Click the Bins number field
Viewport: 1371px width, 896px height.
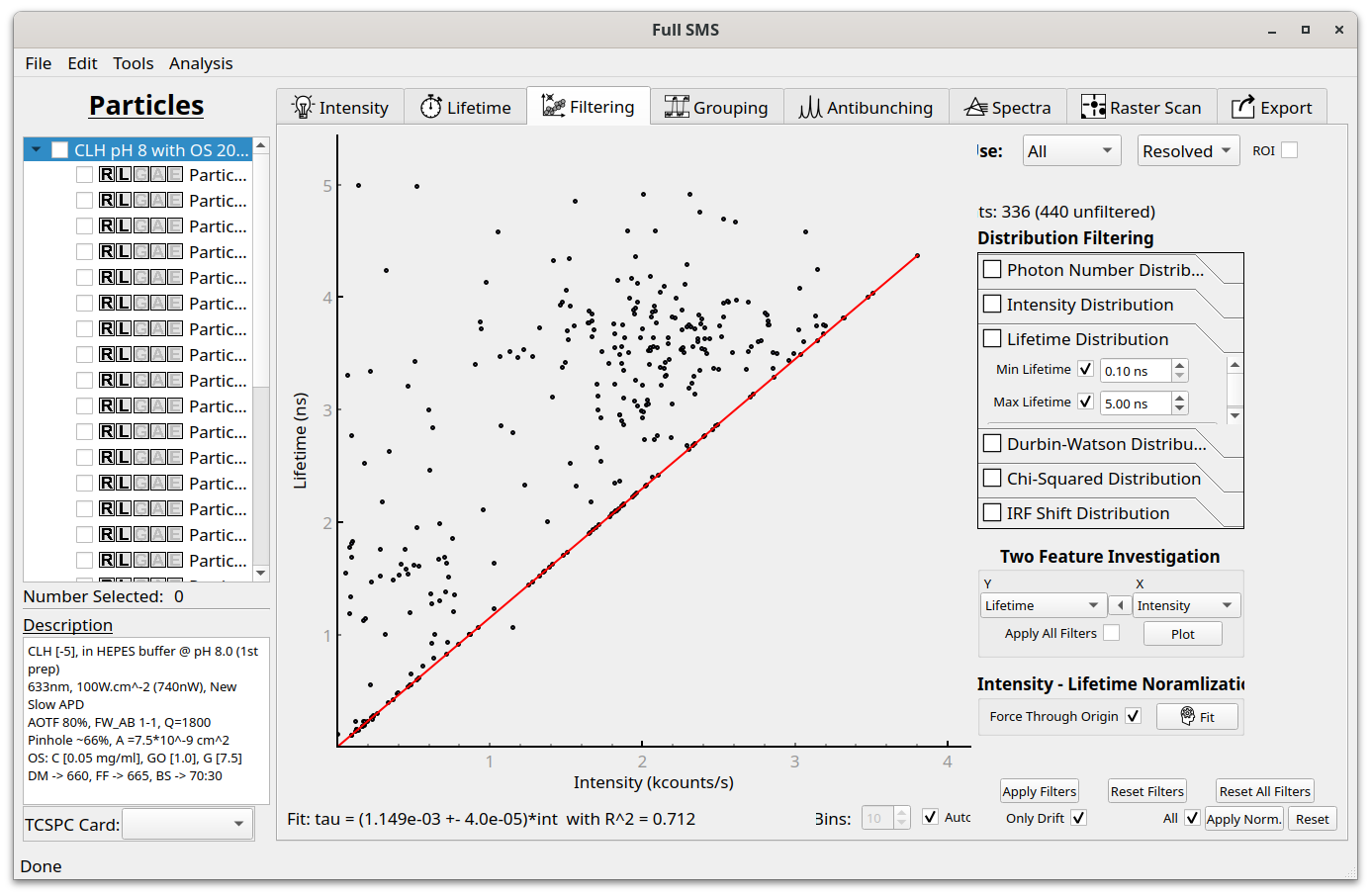pos(877,818)
